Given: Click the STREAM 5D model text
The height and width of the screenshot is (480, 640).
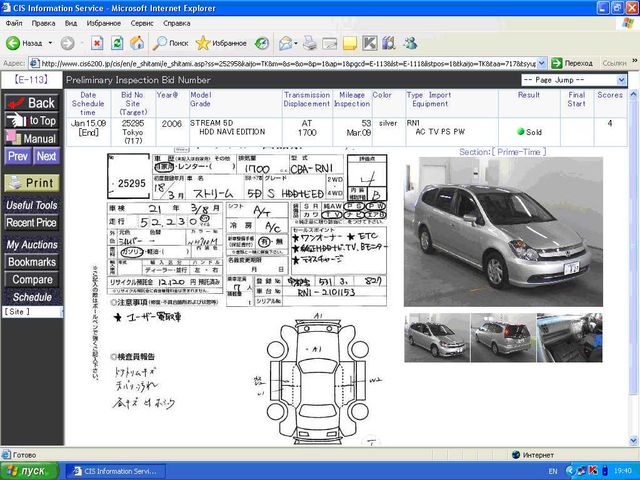Looking at the screenshot, I should (211, 123).
